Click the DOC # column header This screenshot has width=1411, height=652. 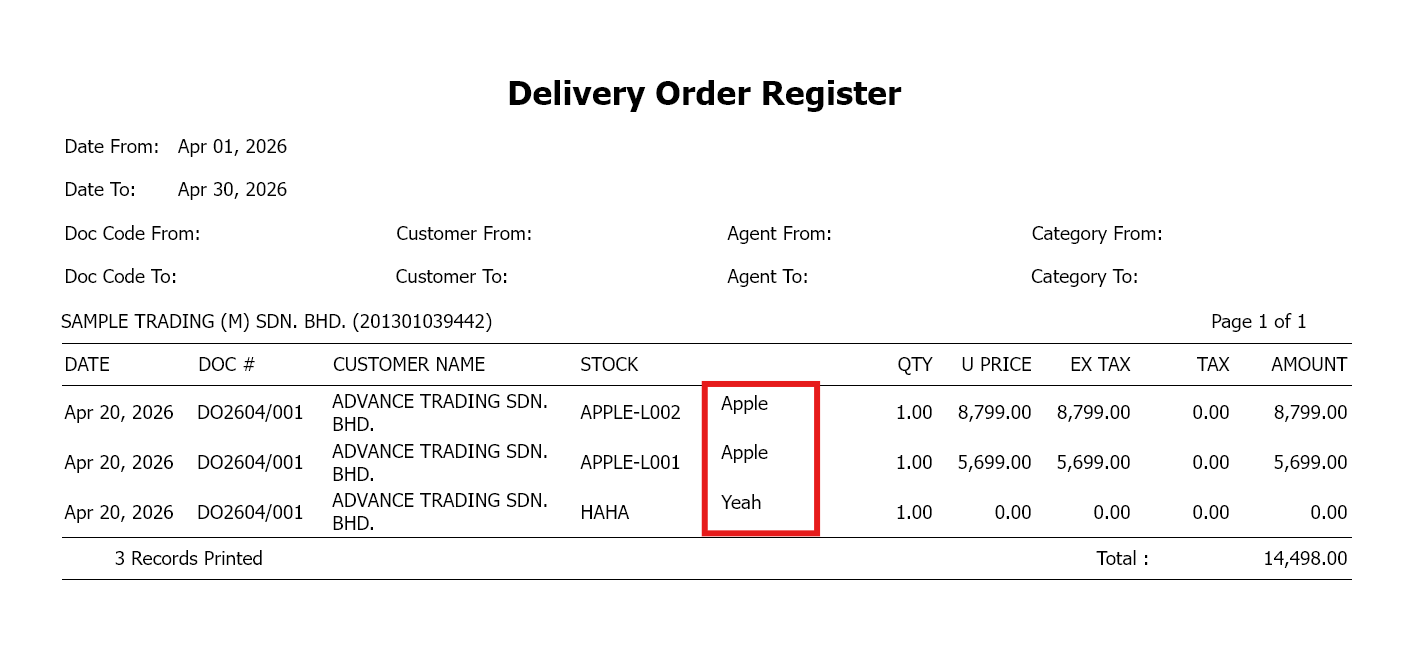(x=227, y=365)
